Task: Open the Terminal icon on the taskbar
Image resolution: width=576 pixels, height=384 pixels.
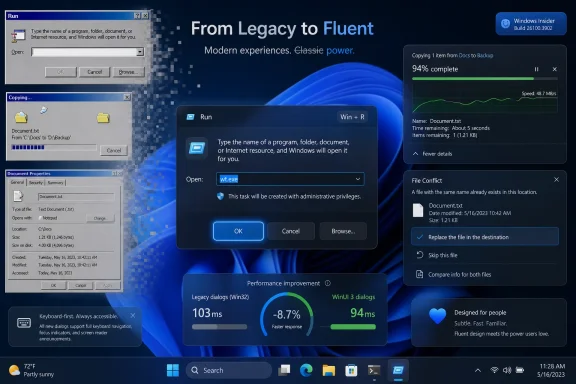Action: [x=374, y=370]
